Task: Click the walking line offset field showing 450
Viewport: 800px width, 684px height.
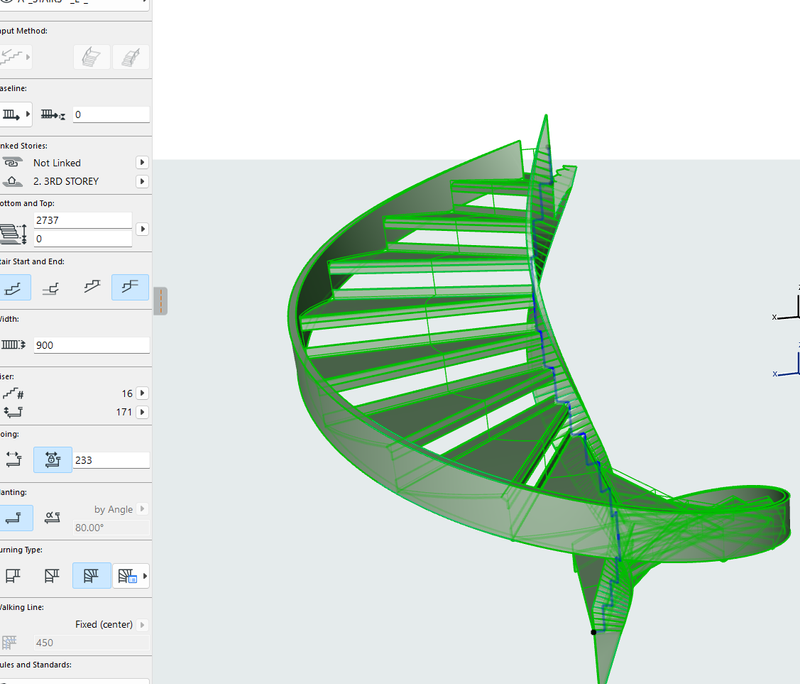Action: pos(92,643)
